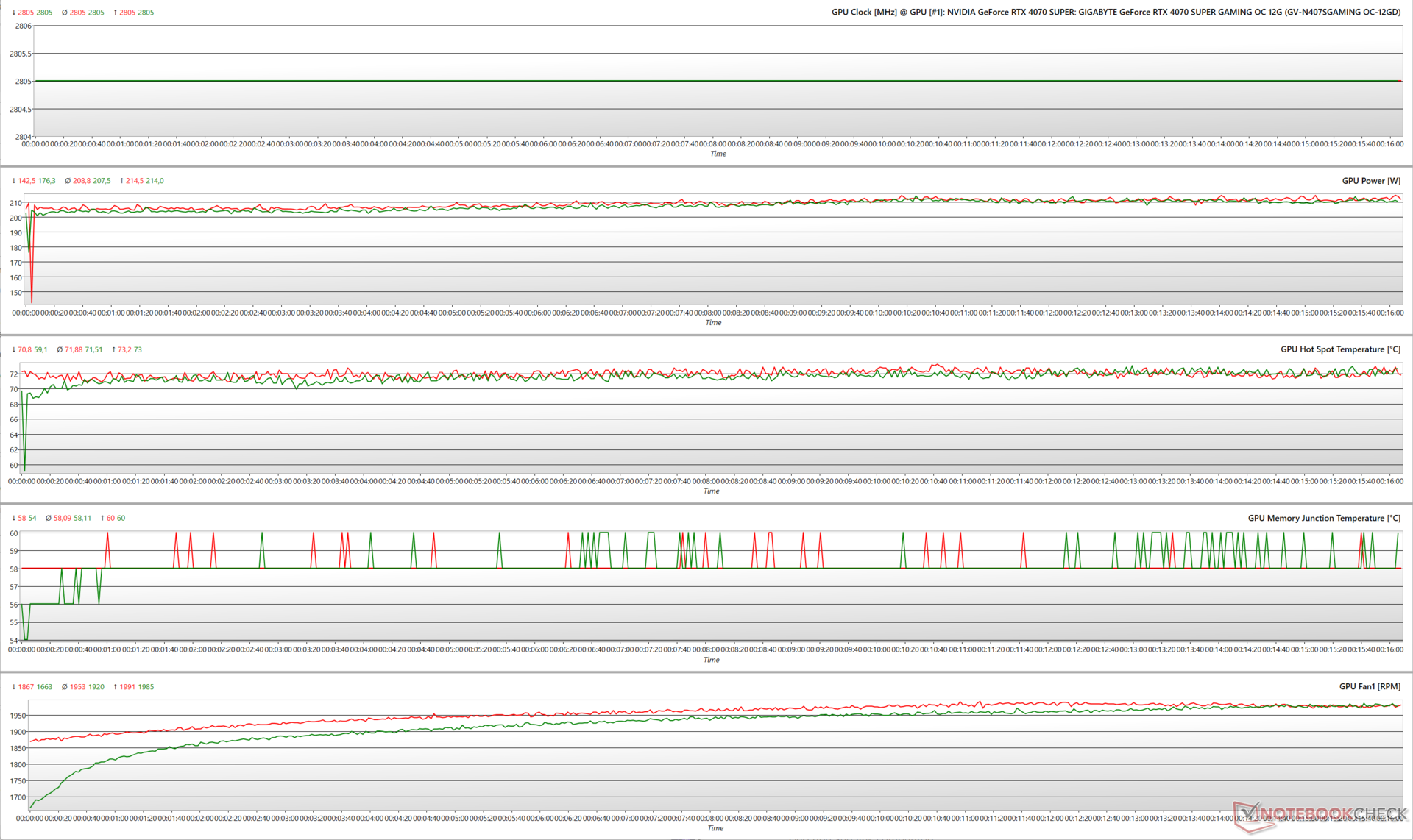Image resolution: width=1413 pixels, height=840 pixels.
Task: Select the minimum value 1867 in Fan1 stats
Action: [x=26, y=687]
